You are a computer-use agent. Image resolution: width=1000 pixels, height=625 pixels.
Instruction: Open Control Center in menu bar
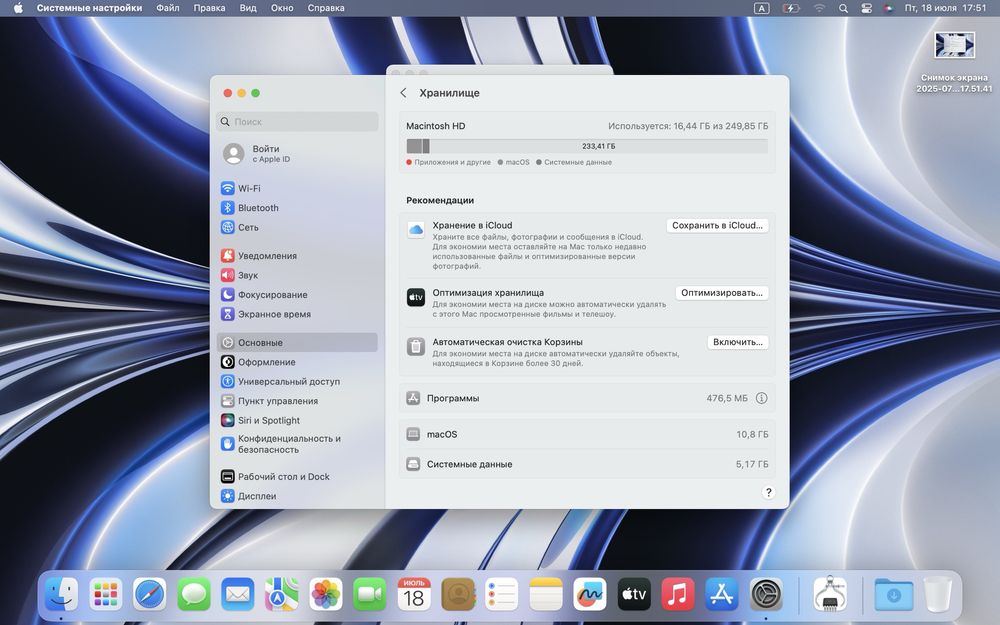pos(866,8)
